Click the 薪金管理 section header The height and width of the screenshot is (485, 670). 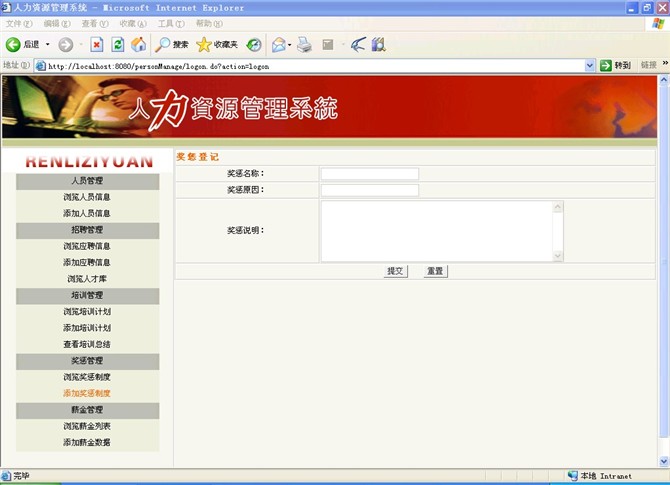(x=88, y=410)
